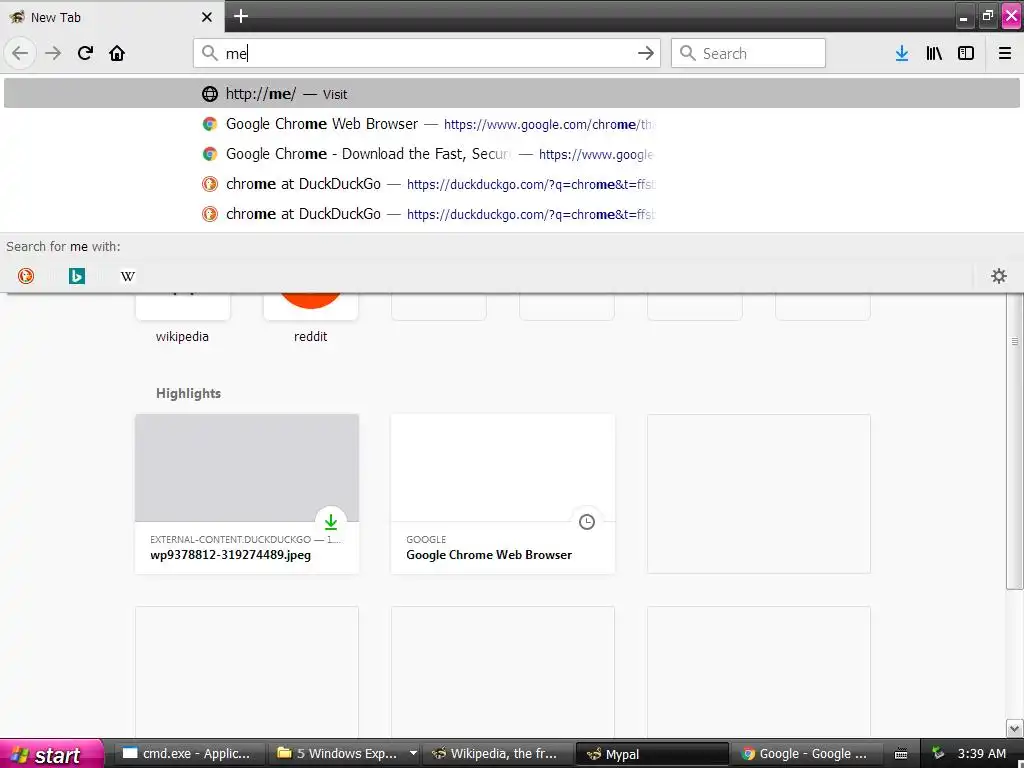Open the Downloads toolbar icon
This screenshot has height=768, width=1024.
(902, 53)
